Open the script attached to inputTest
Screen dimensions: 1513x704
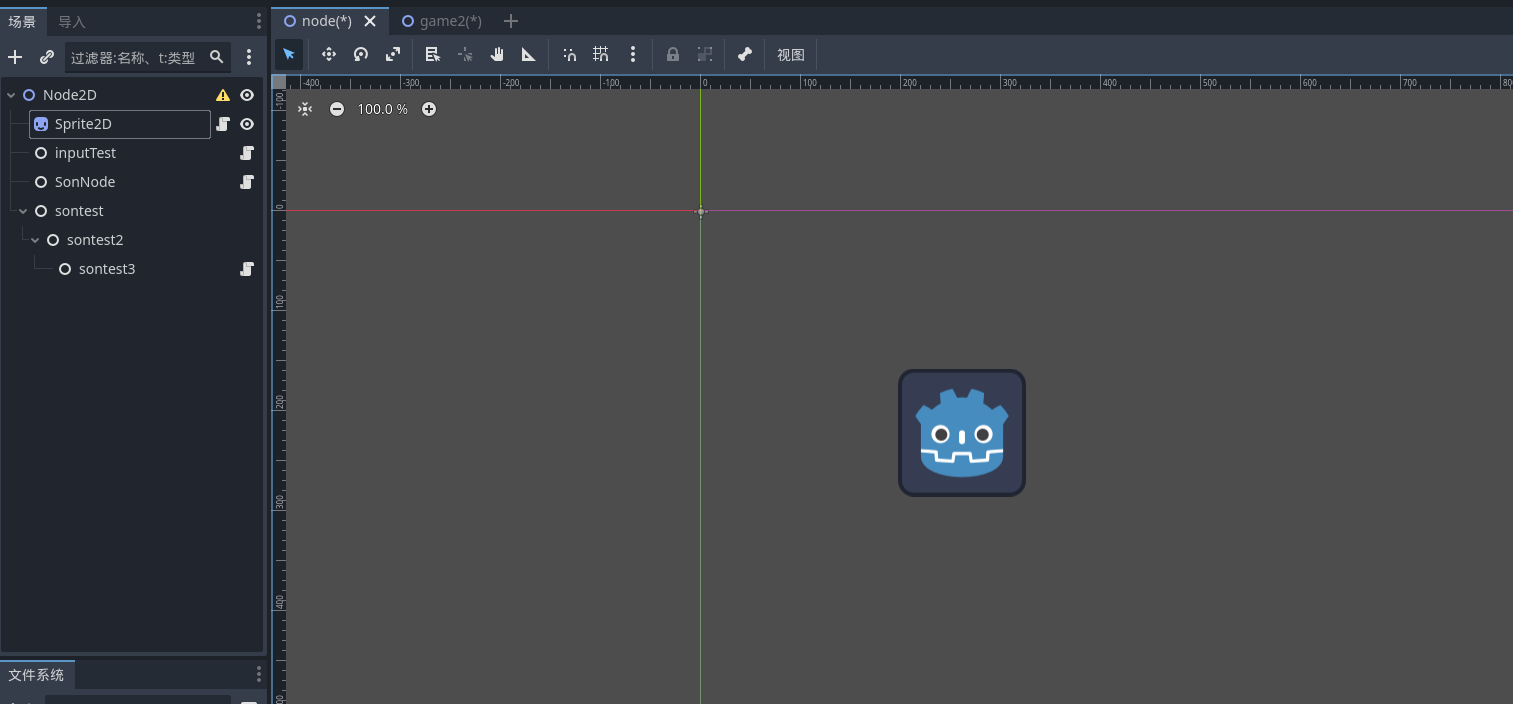coord(247,153)
